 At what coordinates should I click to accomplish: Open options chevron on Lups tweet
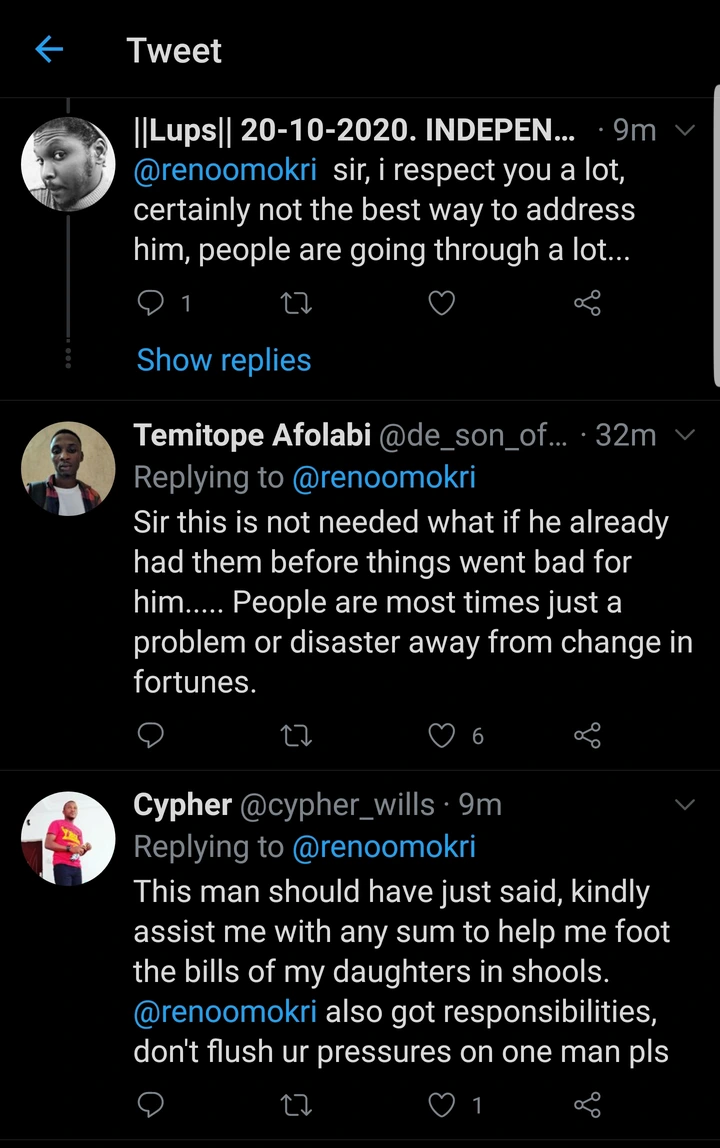click(686, 131)
